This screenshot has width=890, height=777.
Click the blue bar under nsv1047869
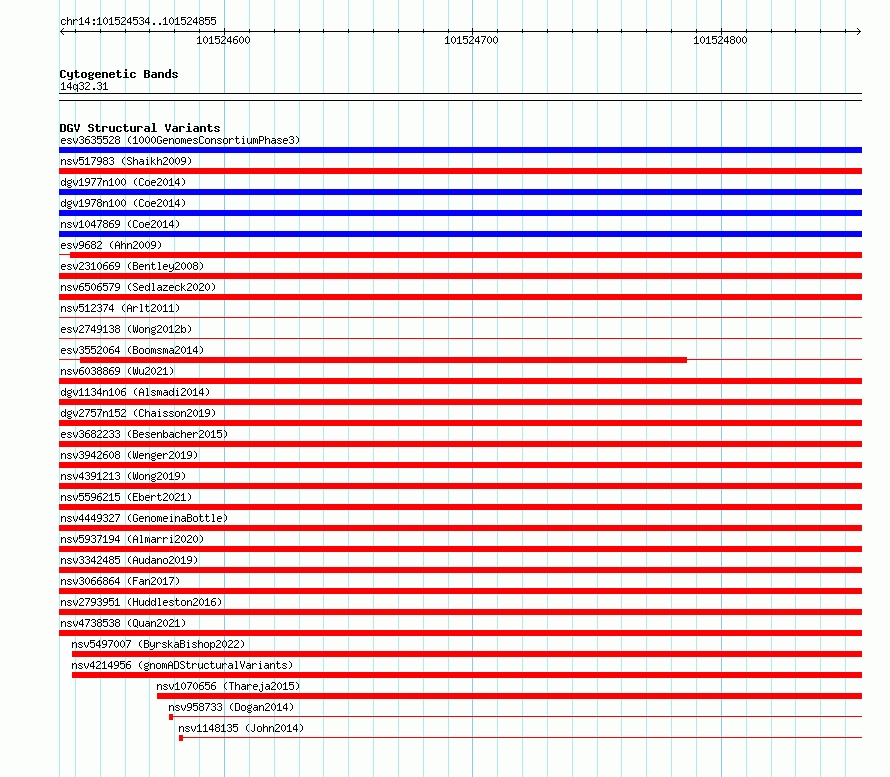tap(460, 234)
